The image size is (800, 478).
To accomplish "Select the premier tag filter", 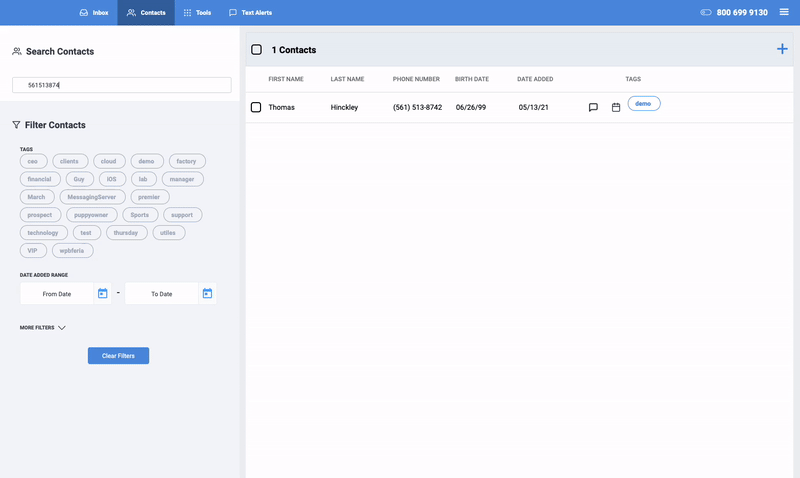I will (149, 197).
